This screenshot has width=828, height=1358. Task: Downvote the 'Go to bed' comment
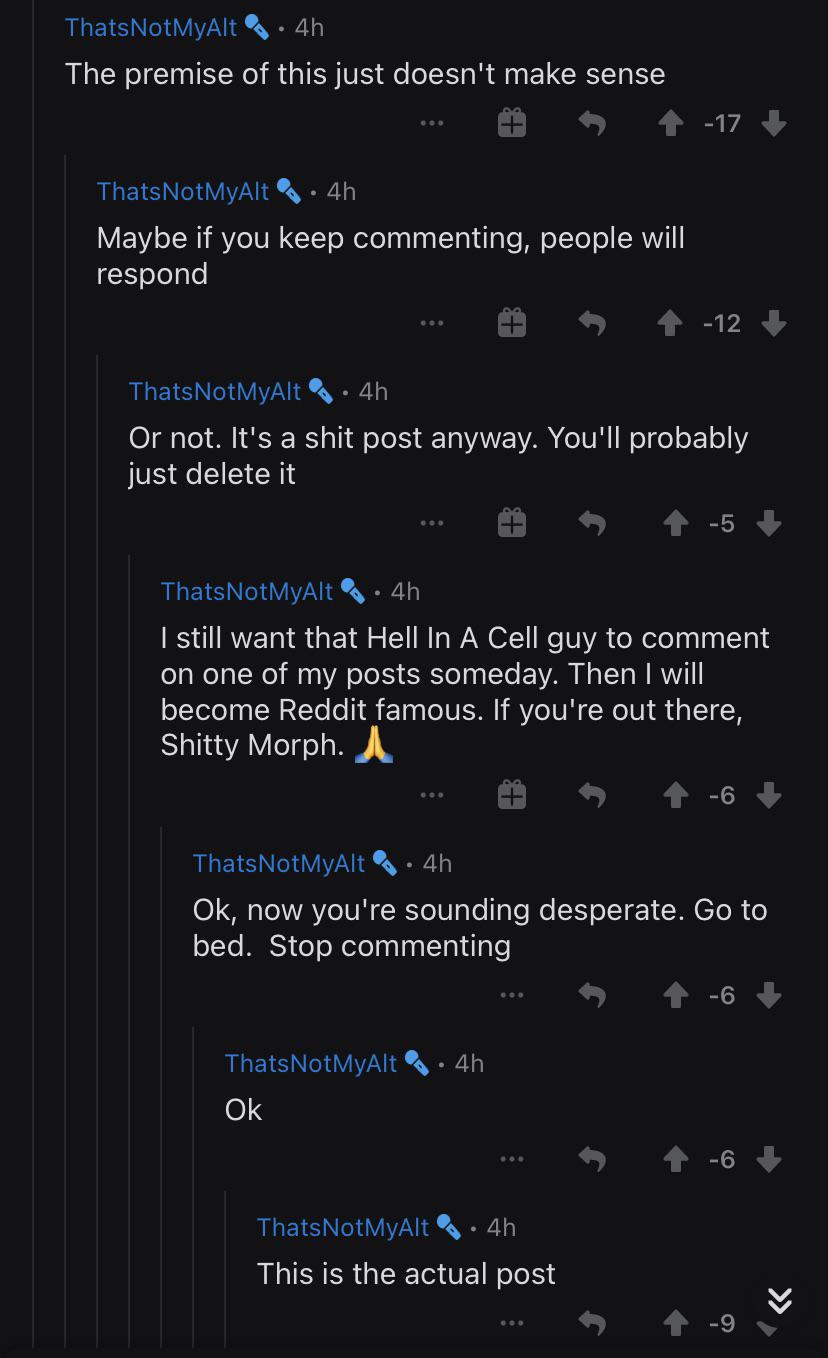[769, 995]
